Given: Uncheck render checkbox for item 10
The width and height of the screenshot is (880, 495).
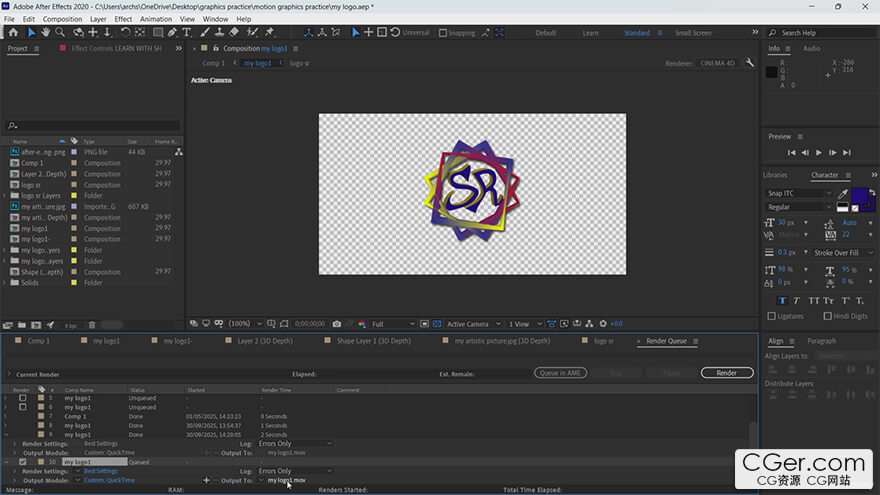Looking at the screenshot, I should click(x=22, y=462).
